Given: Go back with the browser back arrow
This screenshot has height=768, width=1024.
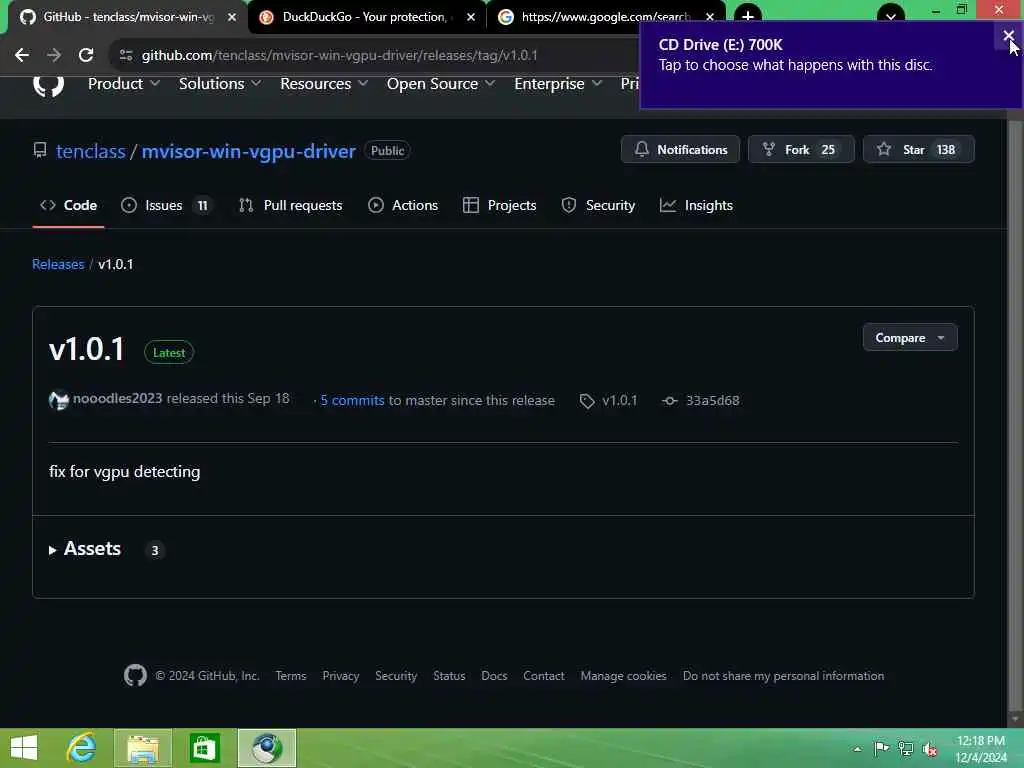Looking at the screenshot, I should pos(22,56).
